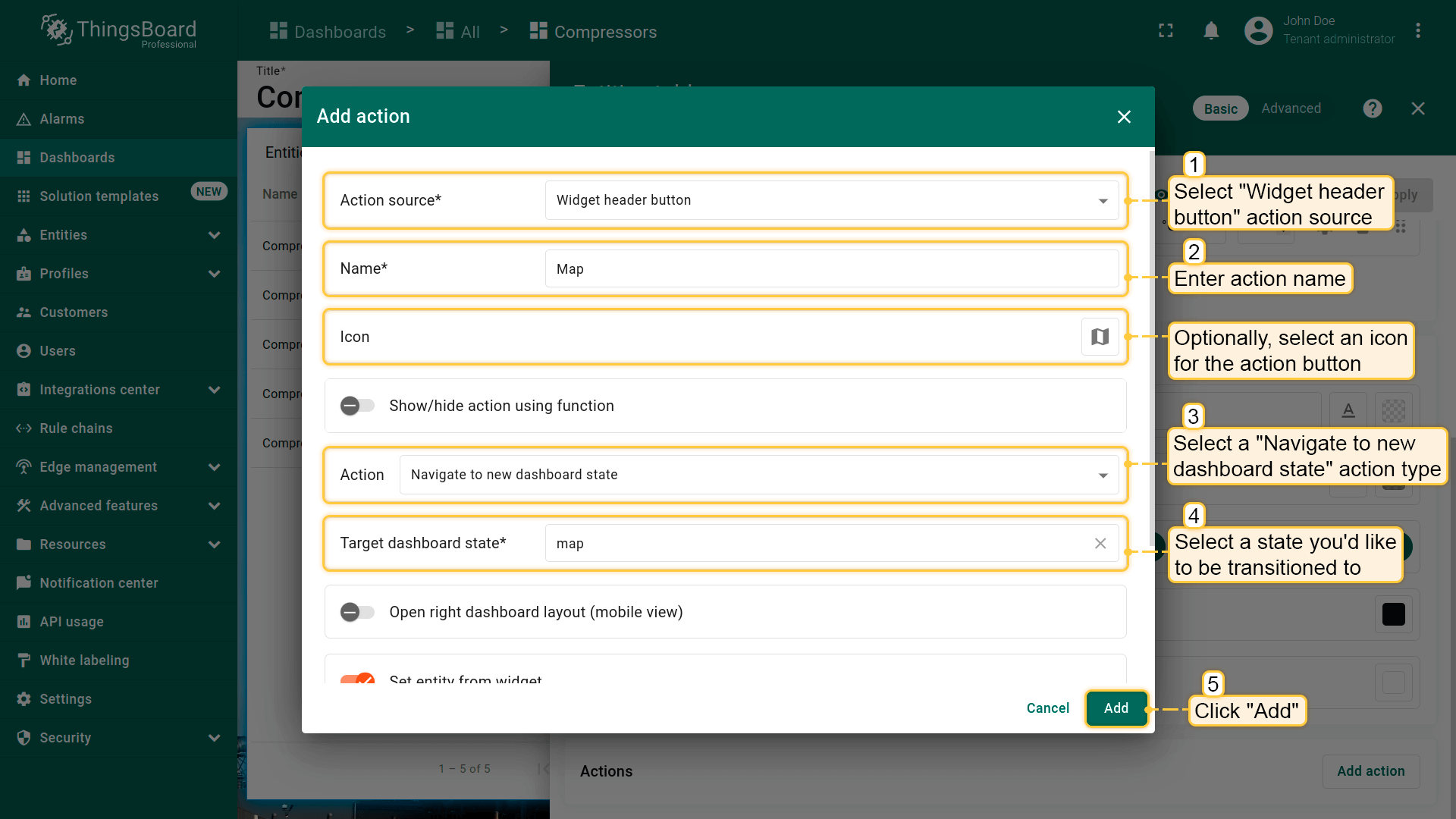Image resolution: width=1456 pixels, height=819 pixels.
Task: Click the Cancel button
Action: click(1047, 708)
